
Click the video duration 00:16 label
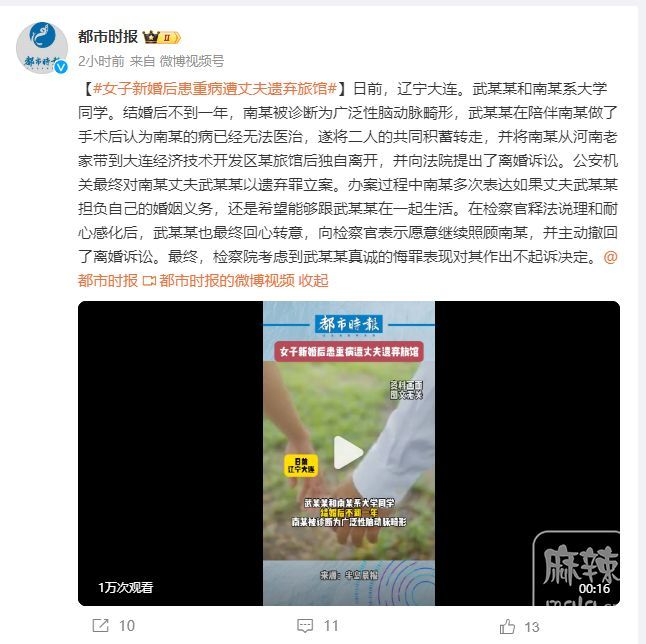594,588
